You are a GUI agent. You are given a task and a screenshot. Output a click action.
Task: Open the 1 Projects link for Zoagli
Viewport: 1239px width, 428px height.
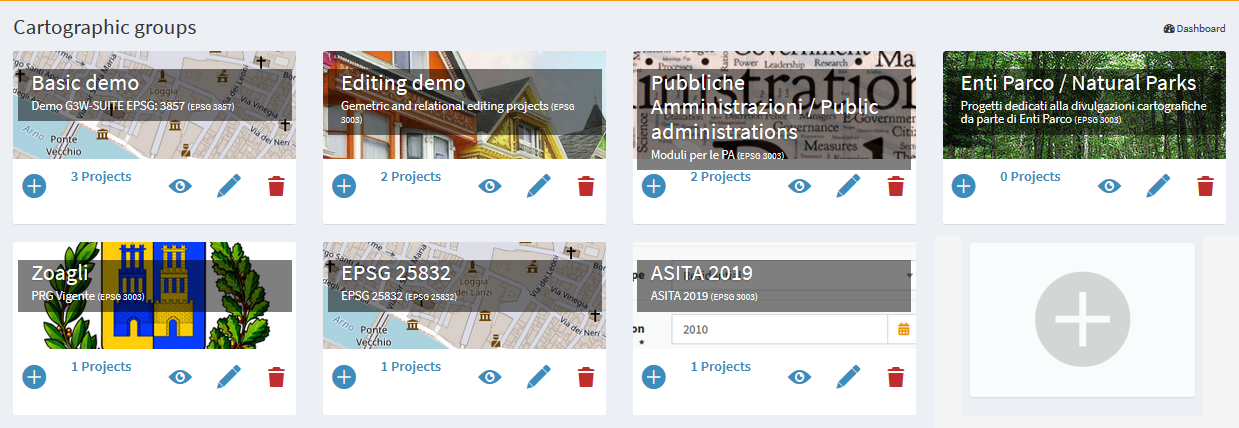coord(101,366)
